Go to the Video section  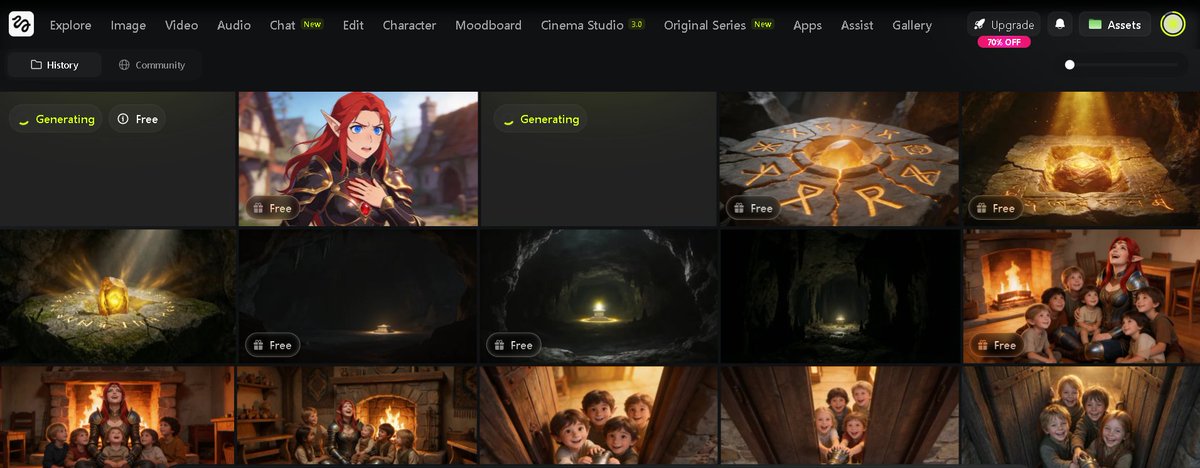pos(181,25)
